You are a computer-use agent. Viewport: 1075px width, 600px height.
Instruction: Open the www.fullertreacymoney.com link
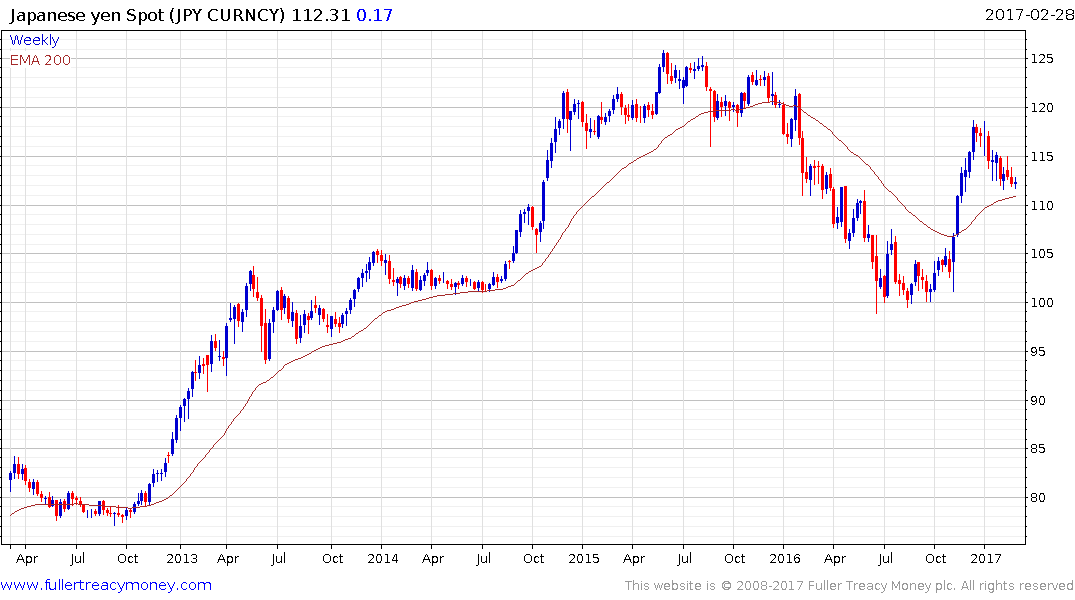[x=106, y=585]
